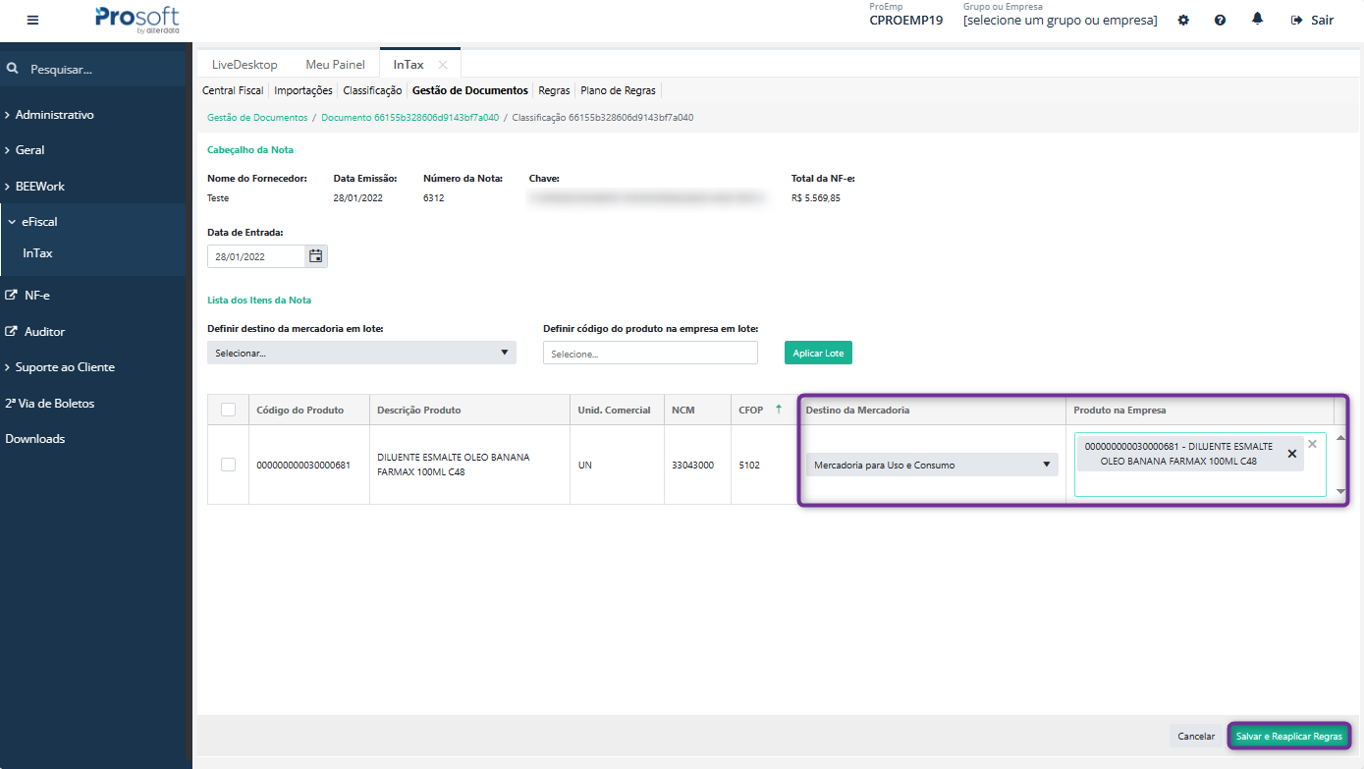Sort by Código do Produto column
Screen dimensions: 1364x769
[300, 410]
